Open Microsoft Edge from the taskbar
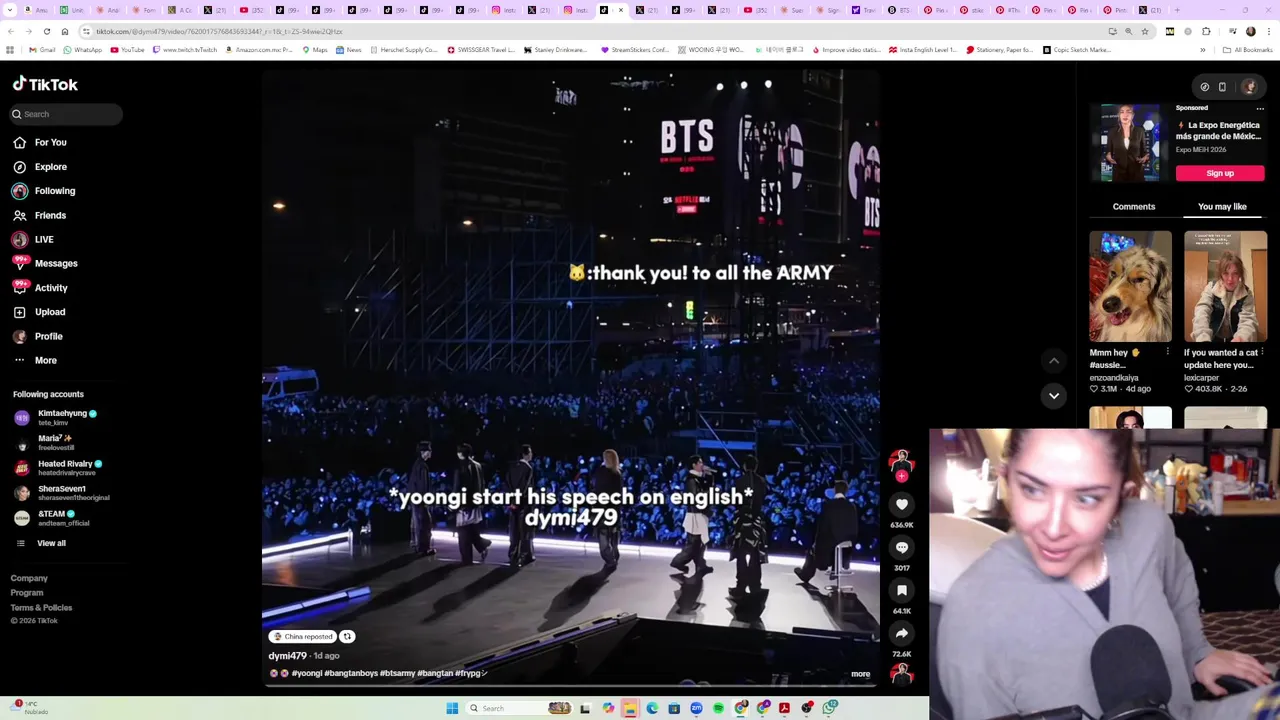Viewport: 1280px width, 720px height. click(652, 708)
